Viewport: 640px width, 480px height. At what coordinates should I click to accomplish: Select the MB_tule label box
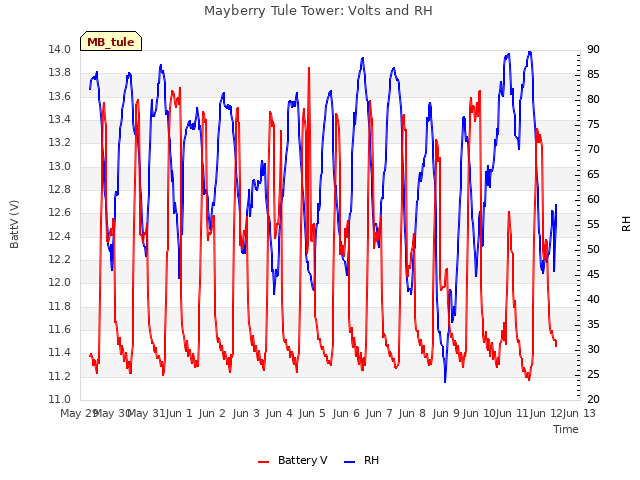111,41
